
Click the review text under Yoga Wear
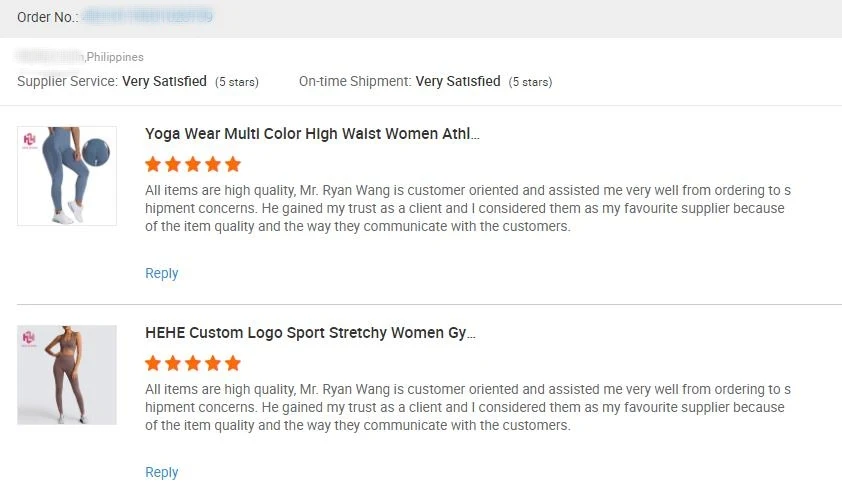point(466,208)
